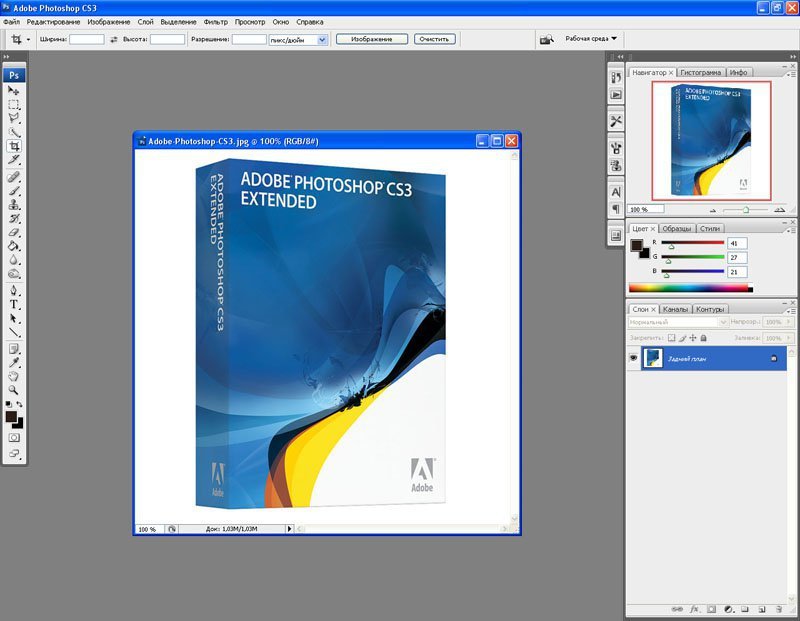Click the Go to Bridge icon button
This screenshot has width=800, height=621.
click(x=546, y=39)
